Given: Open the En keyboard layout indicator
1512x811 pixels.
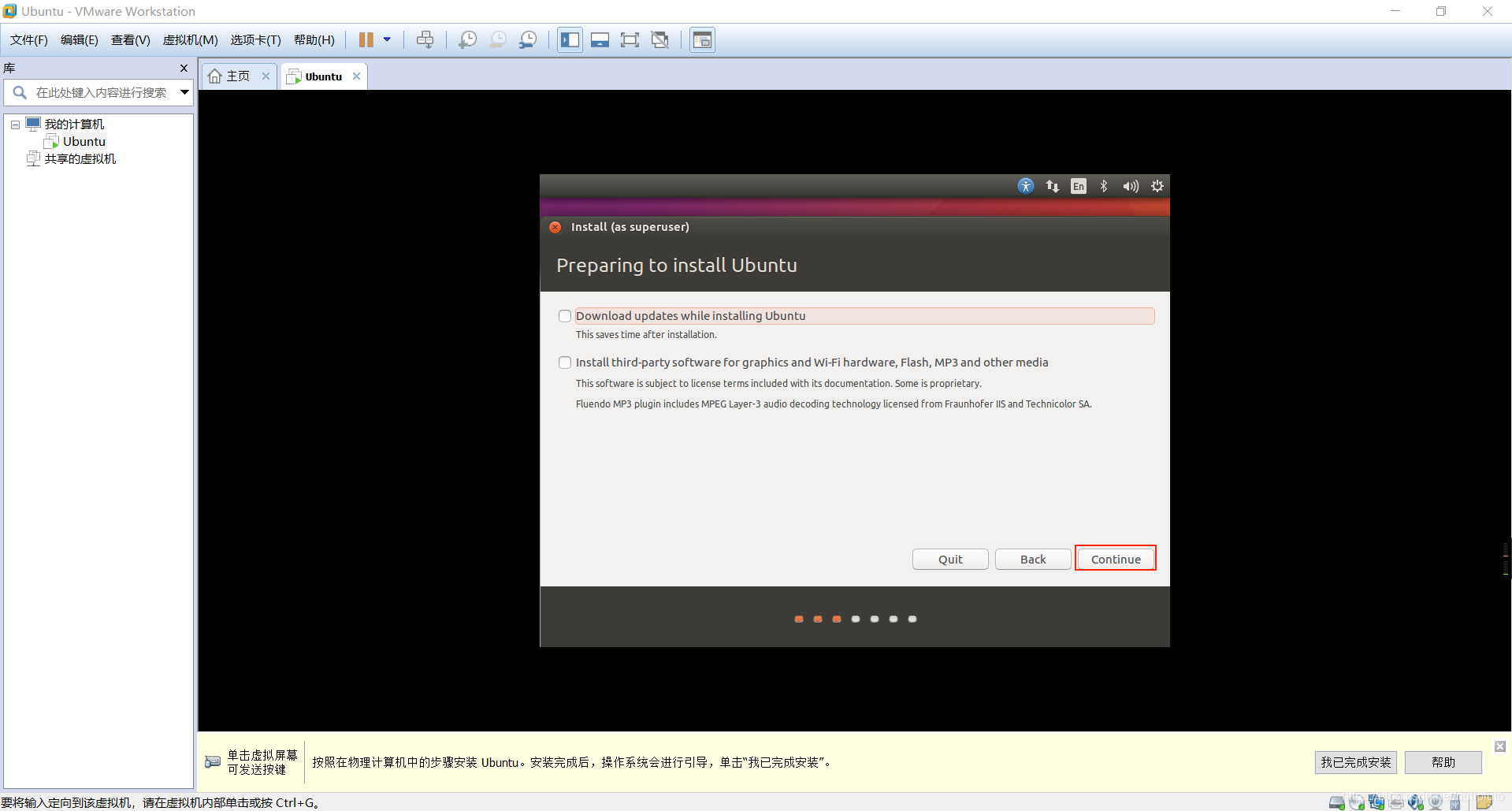Looking at the screenshot, I should (1079, 186).
